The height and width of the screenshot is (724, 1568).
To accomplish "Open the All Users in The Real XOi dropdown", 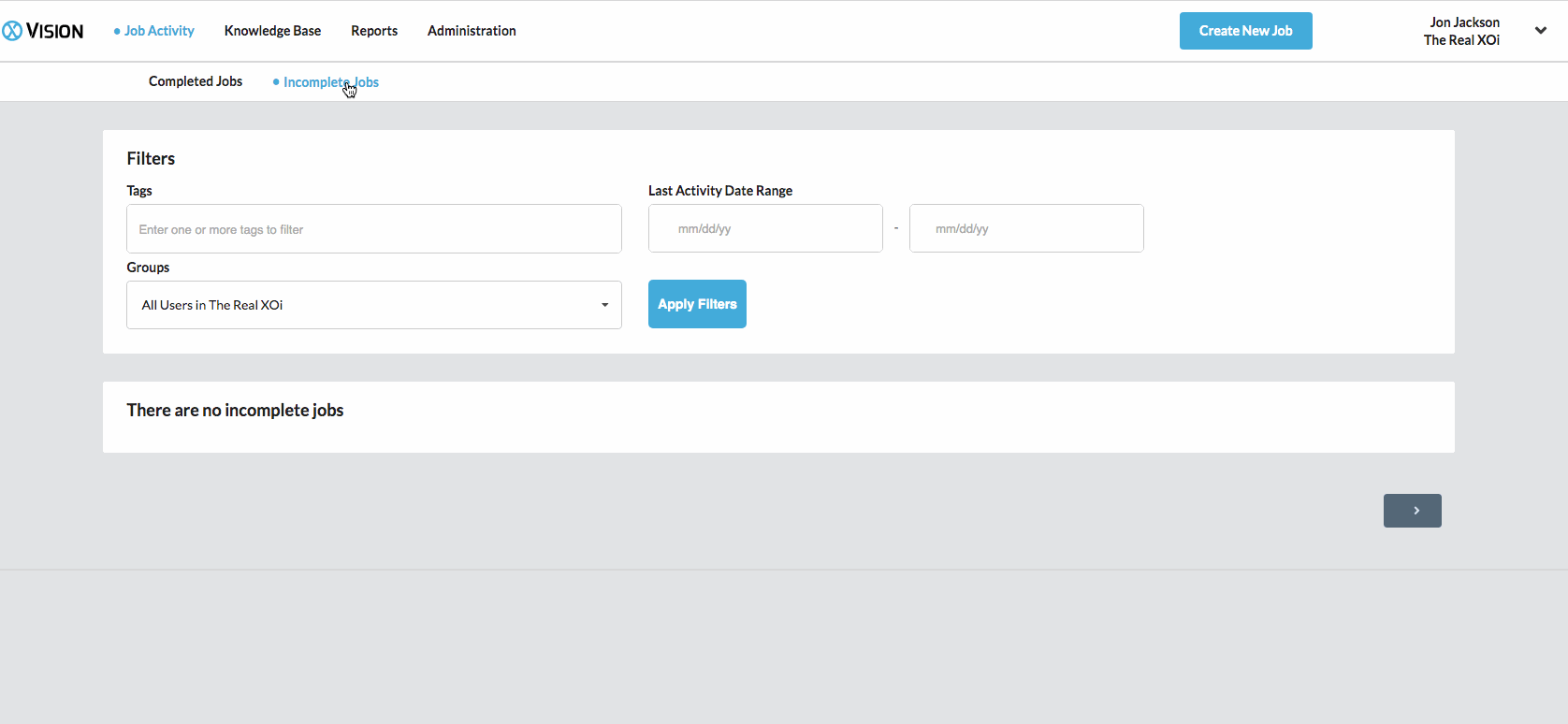I will [373, 305].
